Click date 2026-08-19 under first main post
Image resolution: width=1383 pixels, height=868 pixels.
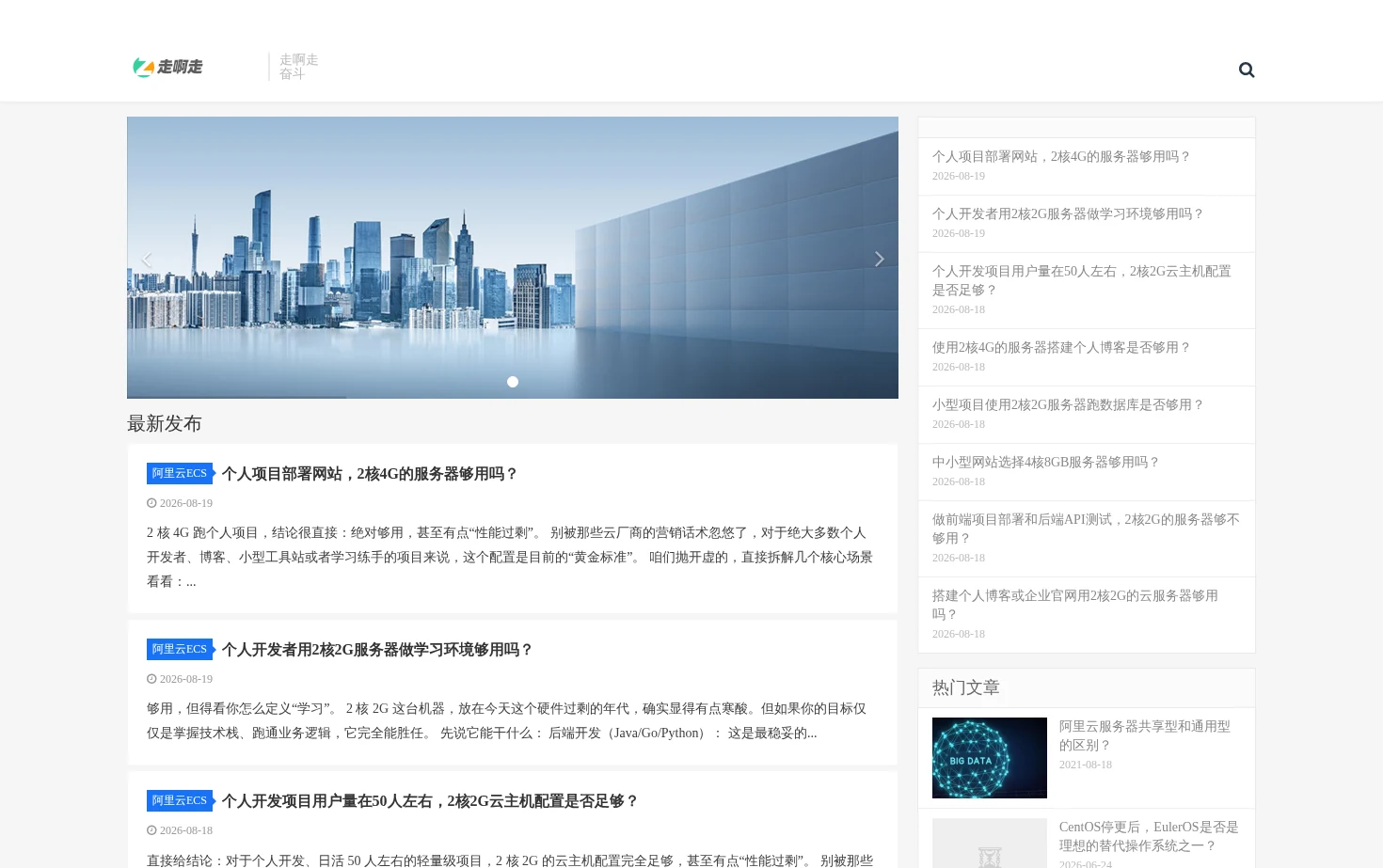click(x=186, y=503)
